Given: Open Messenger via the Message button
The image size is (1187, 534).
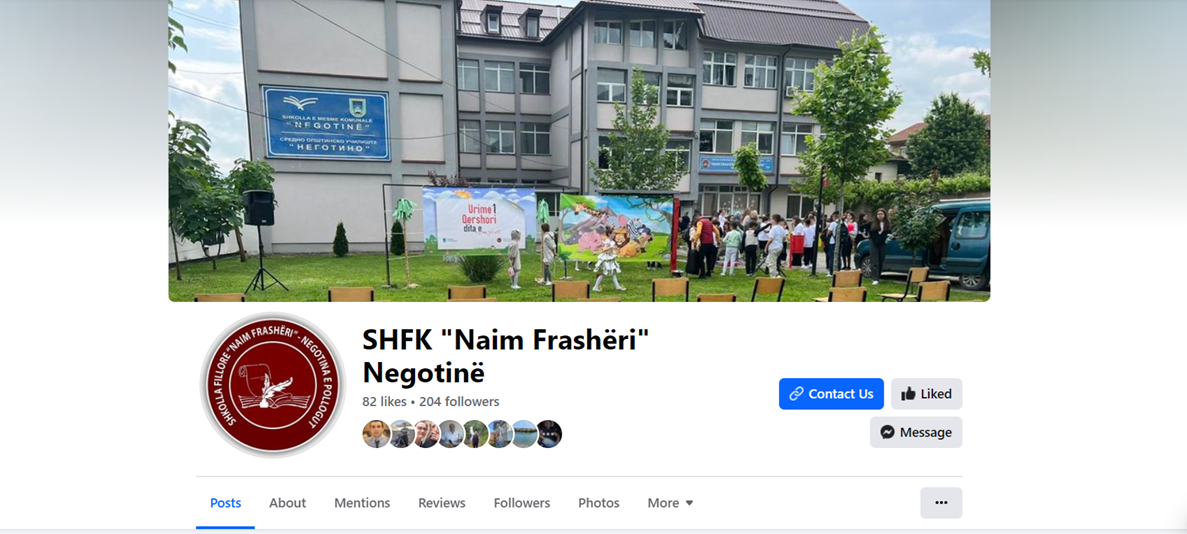Looking at the screenshot, I should (x=916, y=433).
